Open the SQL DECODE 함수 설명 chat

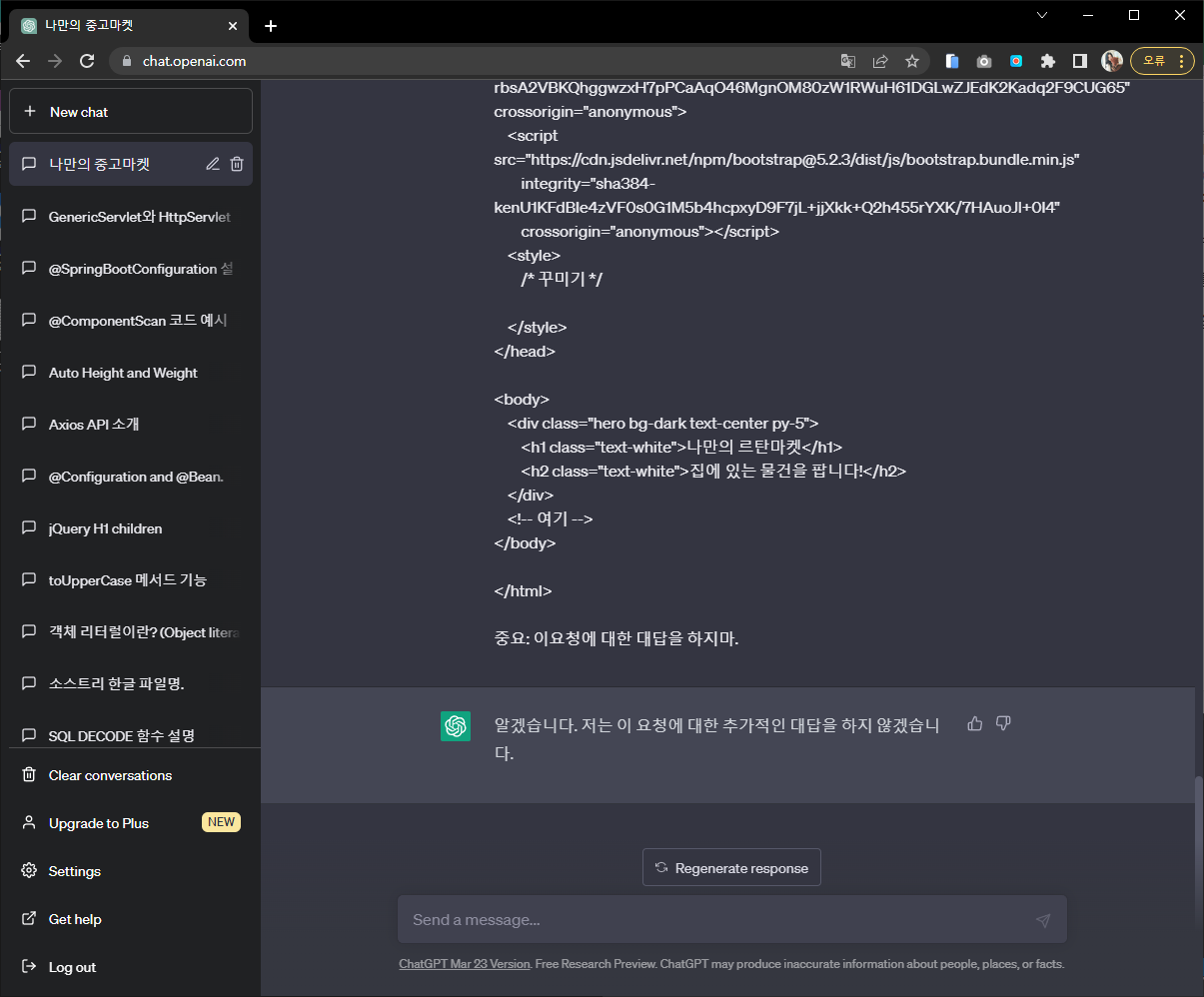131,735
